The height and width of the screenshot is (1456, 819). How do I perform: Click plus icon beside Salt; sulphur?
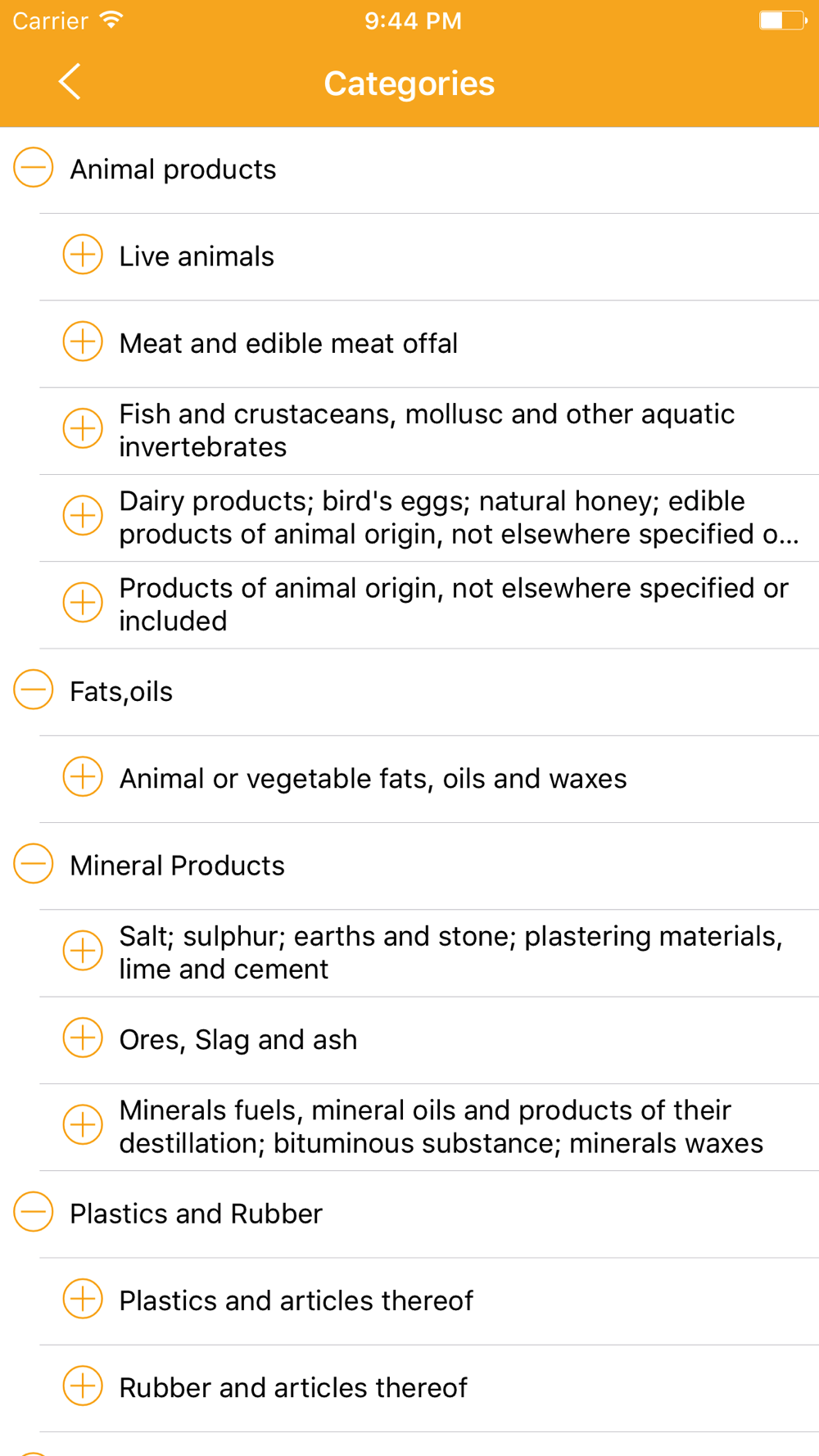pyautogui.click(x=83, y=951)
